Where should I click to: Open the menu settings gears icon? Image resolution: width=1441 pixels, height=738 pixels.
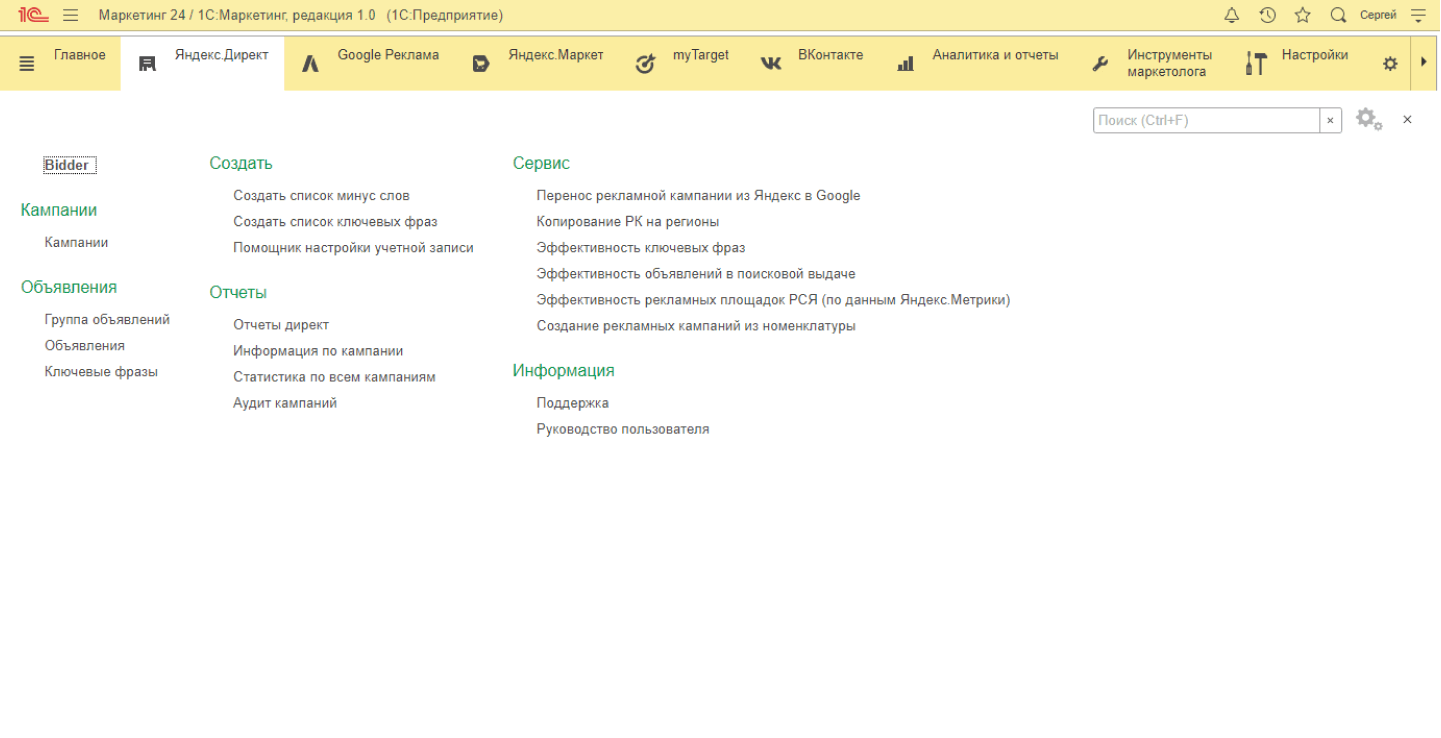(1368, 120)
